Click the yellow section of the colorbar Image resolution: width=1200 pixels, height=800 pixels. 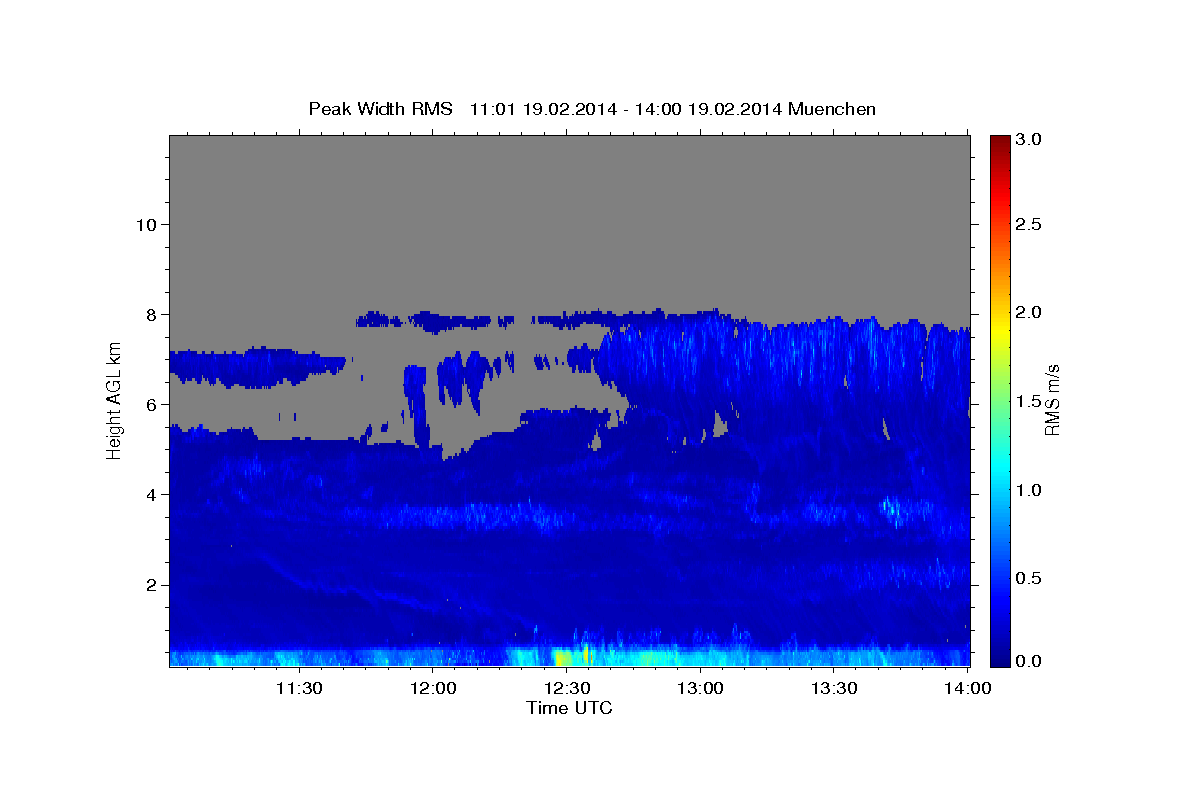click(999, 330)
